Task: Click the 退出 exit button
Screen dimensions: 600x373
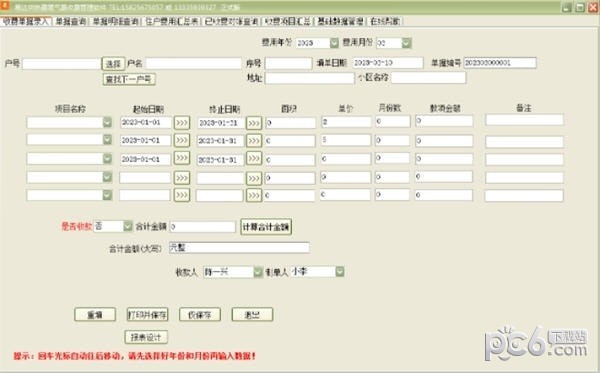Action: coord(252,315)
